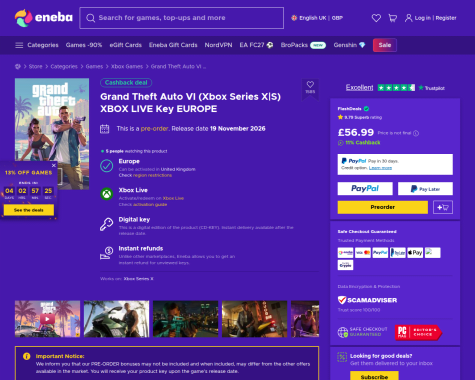Pay with the PayPal button
This screenshot has height=380, width=475.
click(365, 189)
